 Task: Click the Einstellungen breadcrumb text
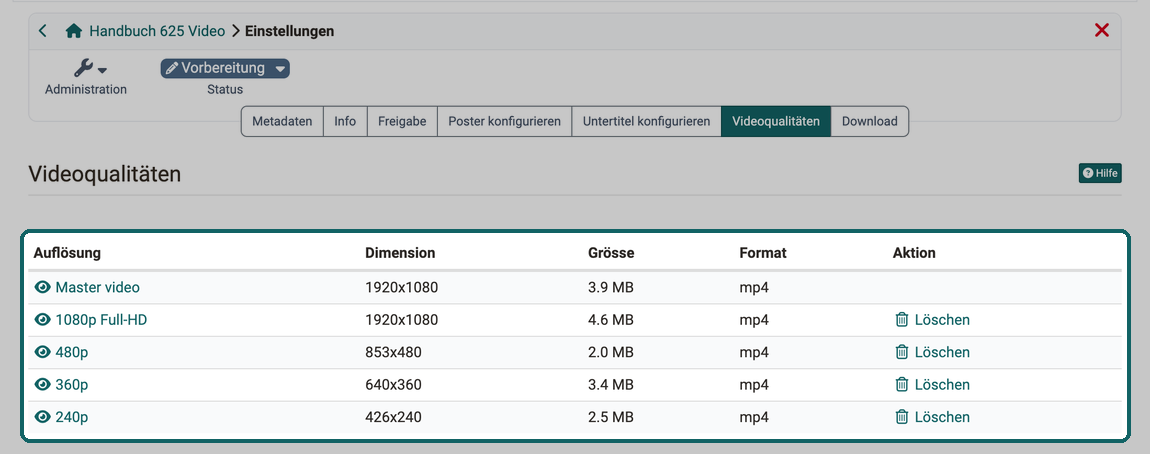pyautogui.click(x=290, y=31)
